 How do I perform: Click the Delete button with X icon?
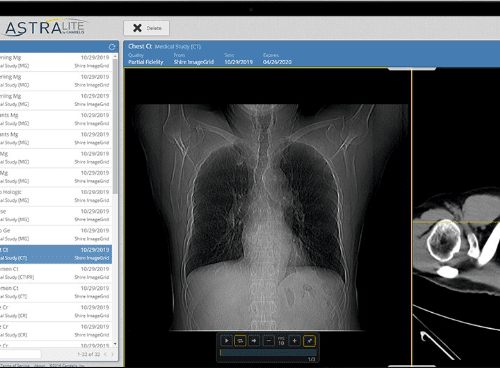tap(146, 28)
